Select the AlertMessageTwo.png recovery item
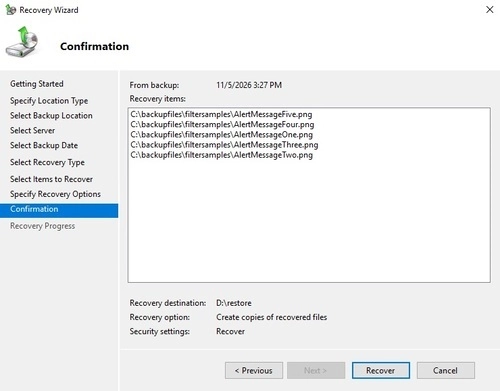The width and height of the screenshot is (500, 391). 222,155
